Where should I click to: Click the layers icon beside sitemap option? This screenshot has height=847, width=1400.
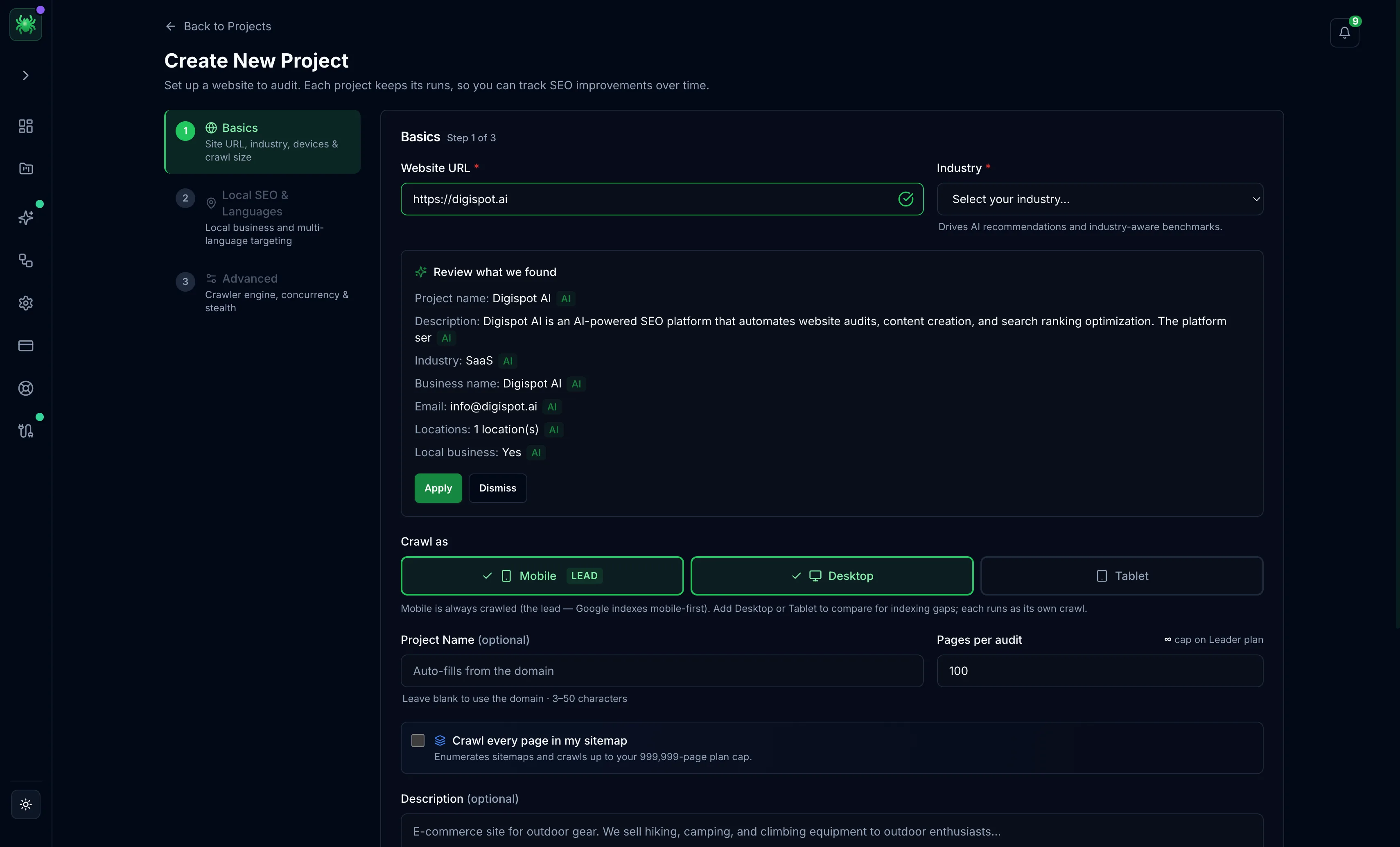tap(440, 741)
